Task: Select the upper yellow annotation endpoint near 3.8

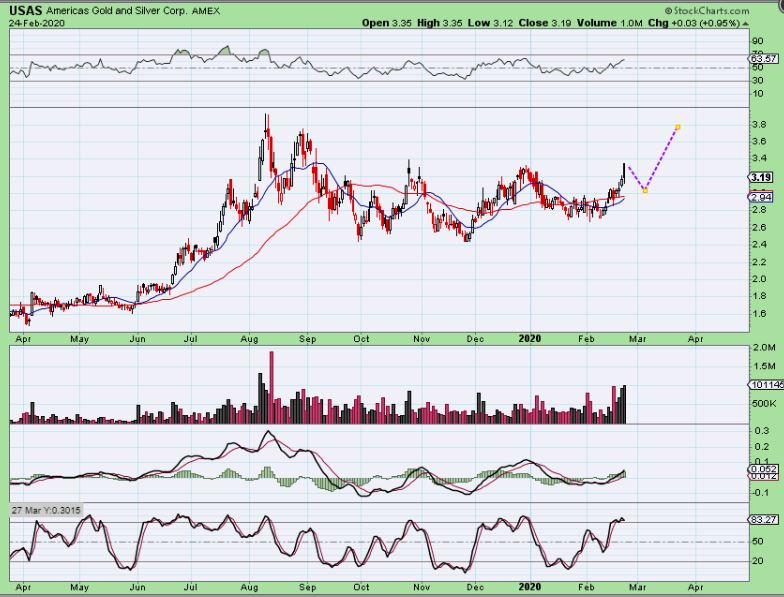Action: pyautogui.click(x=678, y=127)
